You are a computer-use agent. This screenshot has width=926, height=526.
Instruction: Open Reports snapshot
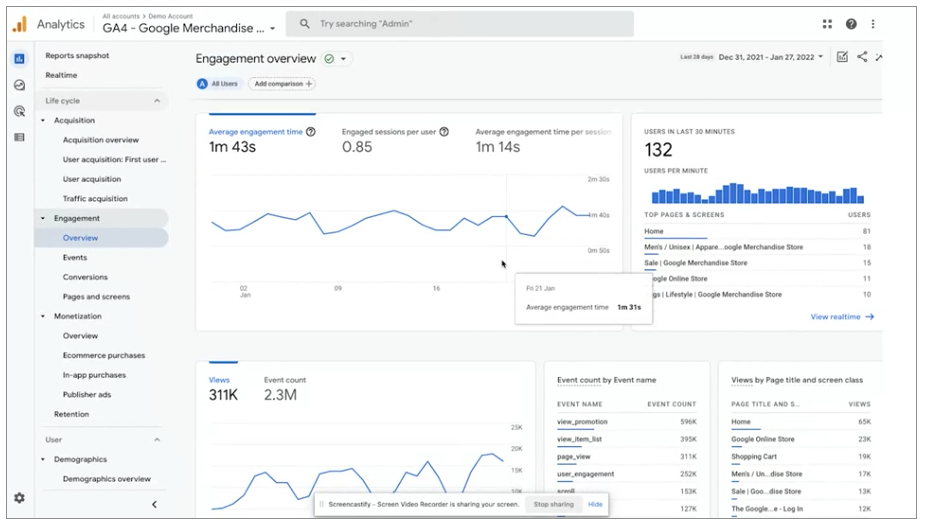77,55
